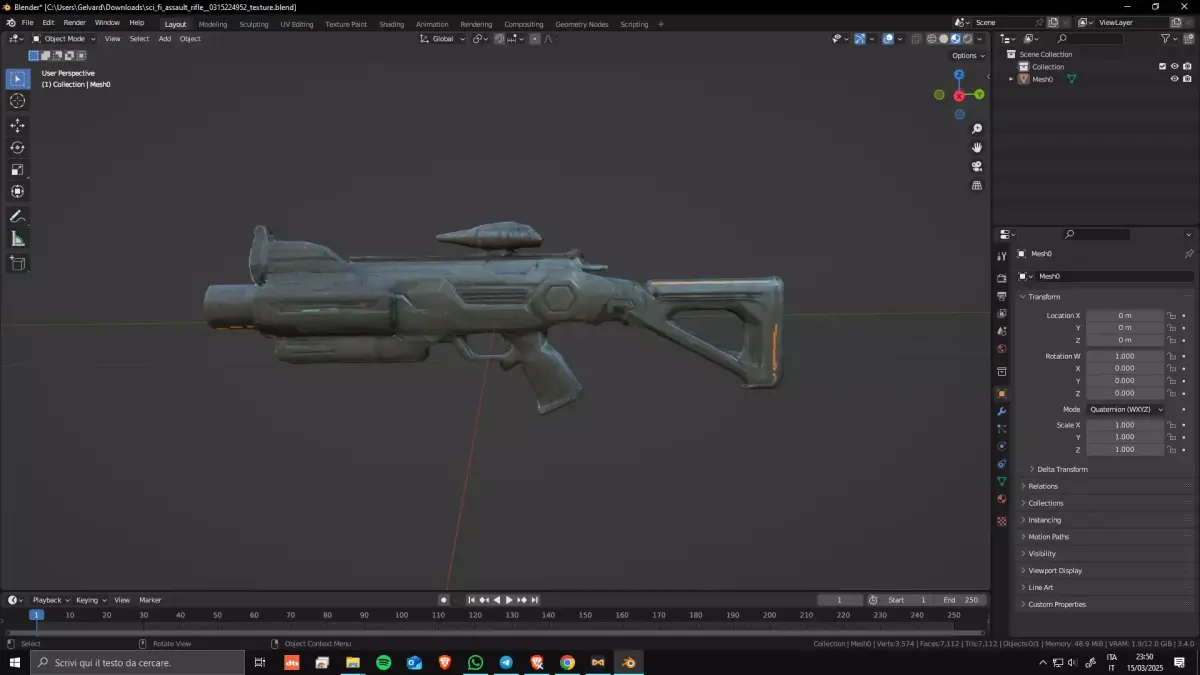Expand Mesh0 in the outliner
The width and height of the screenshot is (1200, 675).
click(1011, 79)
